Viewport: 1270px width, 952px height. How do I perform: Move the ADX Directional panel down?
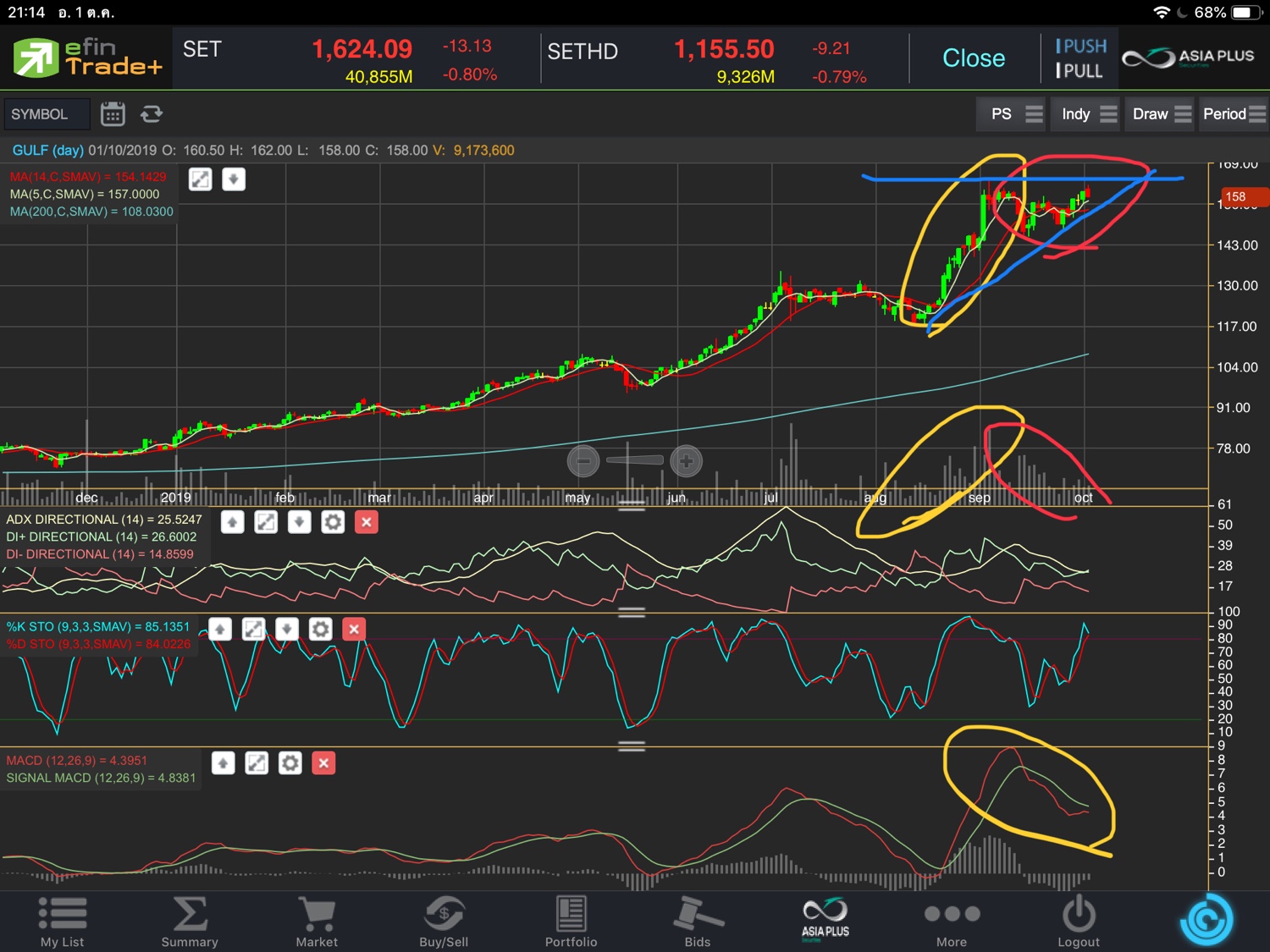click(300, 522)
